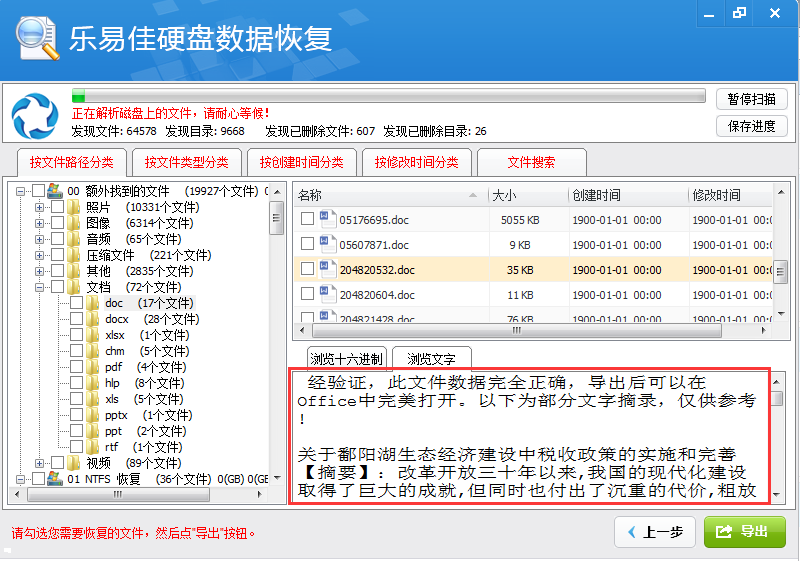Switch to the 按文件类型分类 tab

click(186, 162)
